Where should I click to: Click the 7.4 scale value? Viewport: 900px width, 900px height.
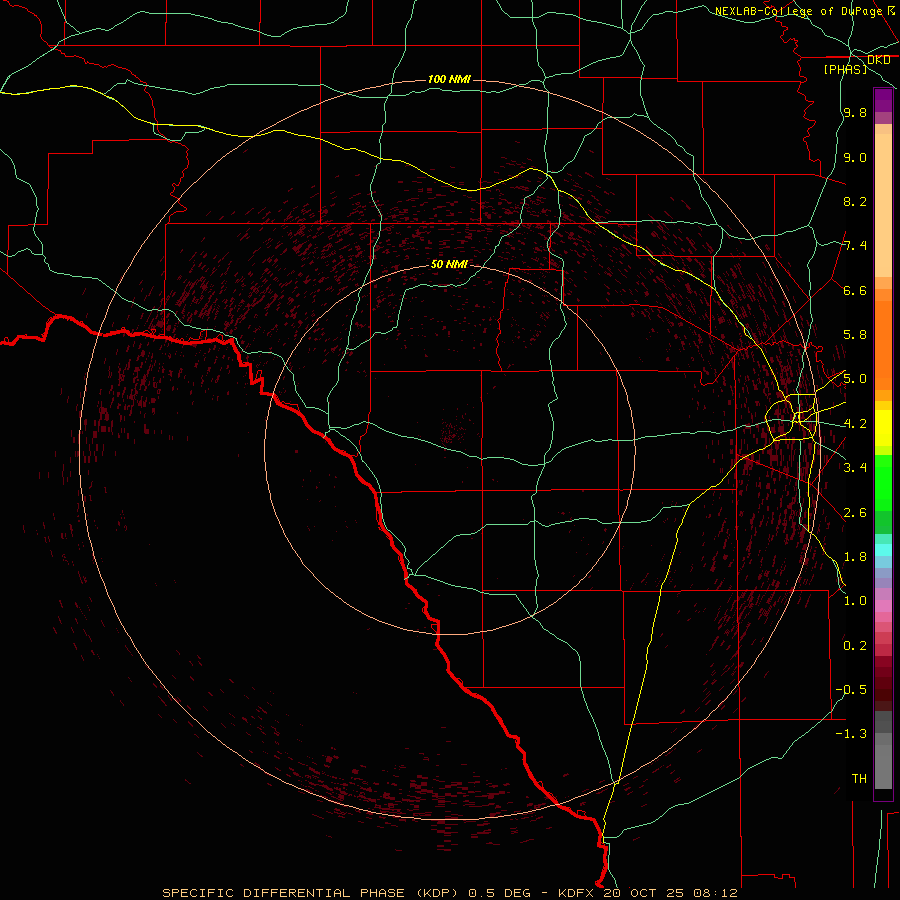[x=855, y=246]
